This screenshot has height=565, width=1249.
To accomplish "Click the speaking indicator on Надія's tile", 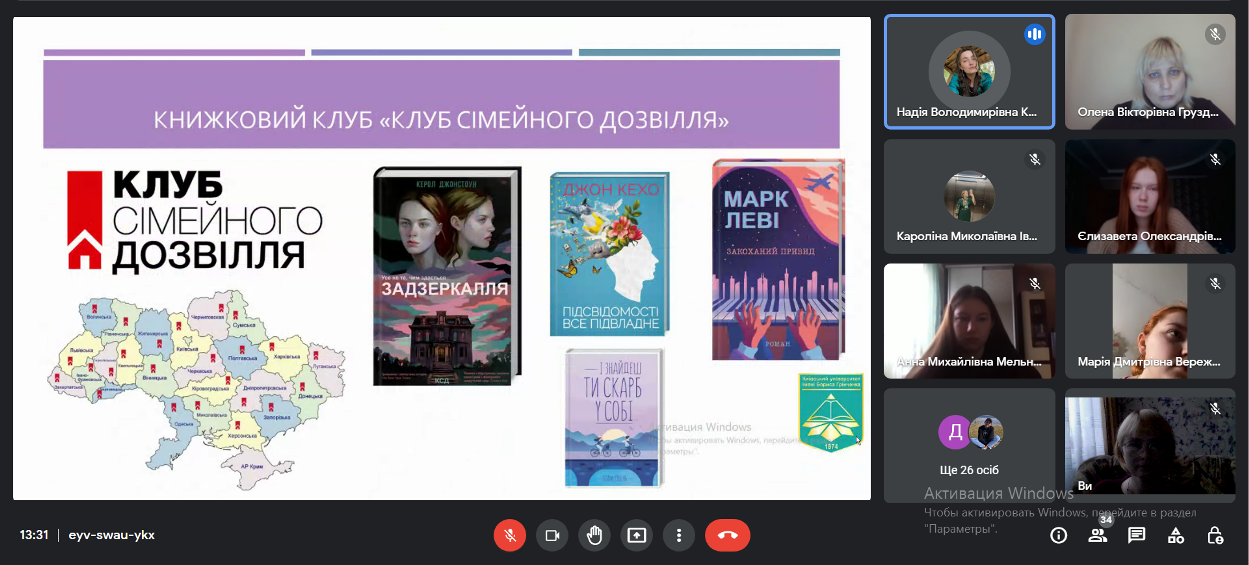I will 1034,34.
